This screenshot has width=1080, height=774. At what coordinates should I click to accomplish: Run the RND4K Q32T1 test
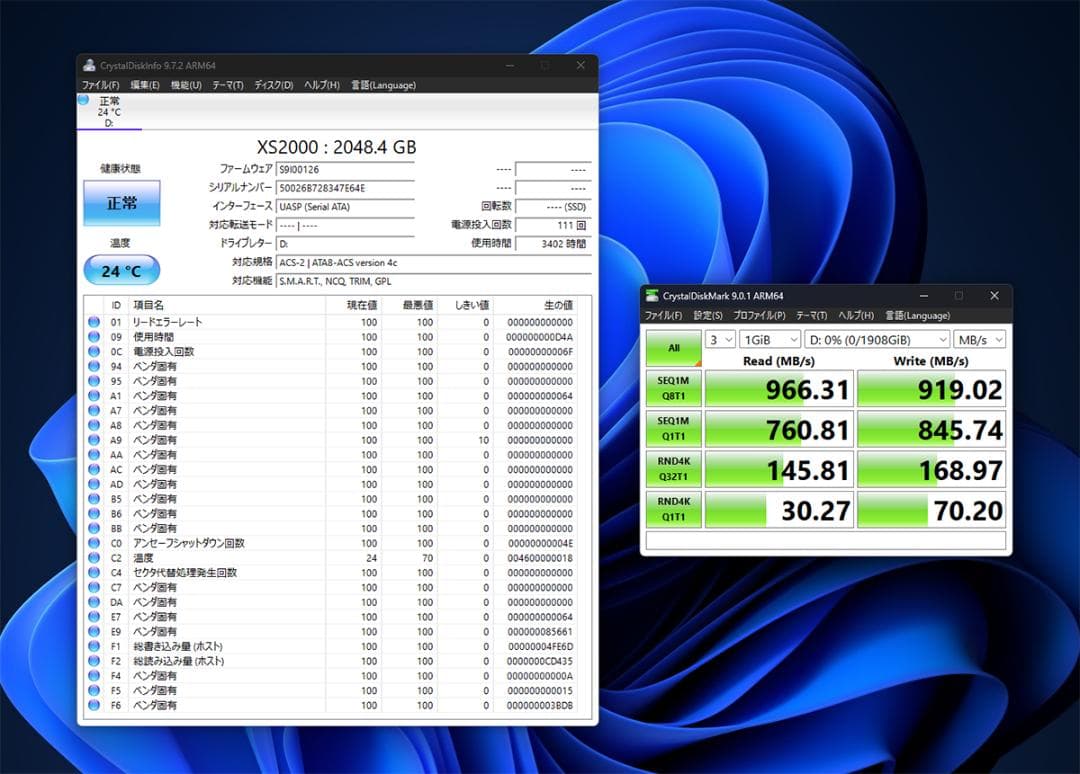pyautogui.click(x=672, y=469)
